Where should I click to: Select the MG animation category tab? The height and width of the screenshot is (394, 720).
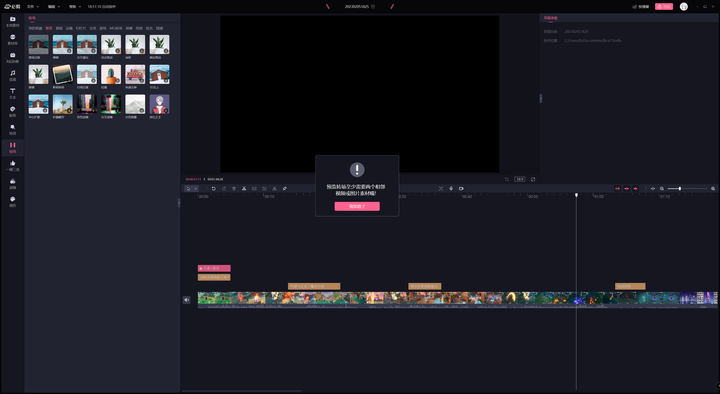point(116,28)
